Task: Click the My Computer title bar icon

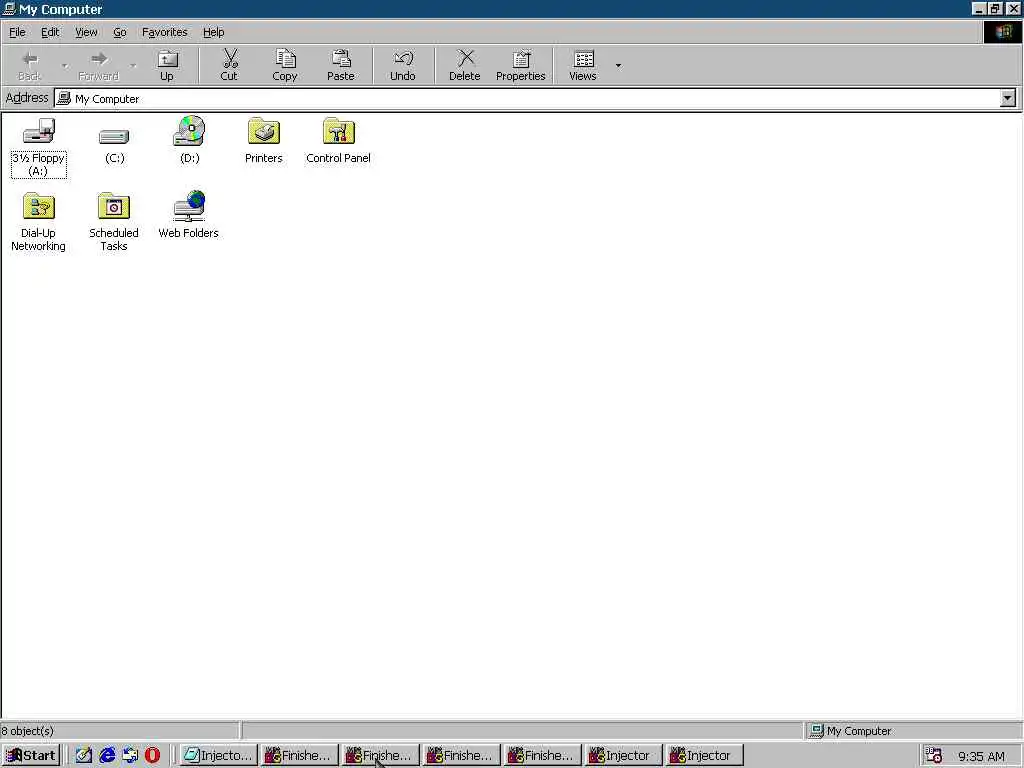Action: [x=9, y=9]
